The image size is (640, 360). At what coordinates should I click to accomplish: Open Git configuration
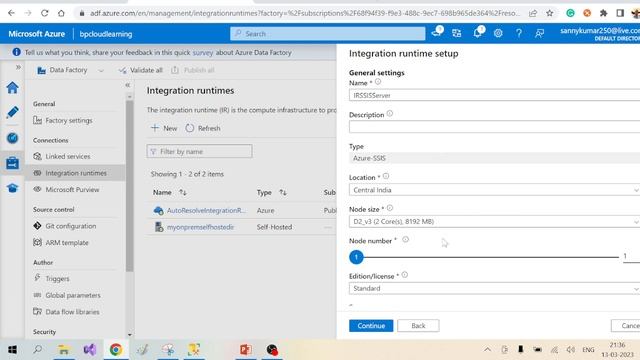point(71,226)
